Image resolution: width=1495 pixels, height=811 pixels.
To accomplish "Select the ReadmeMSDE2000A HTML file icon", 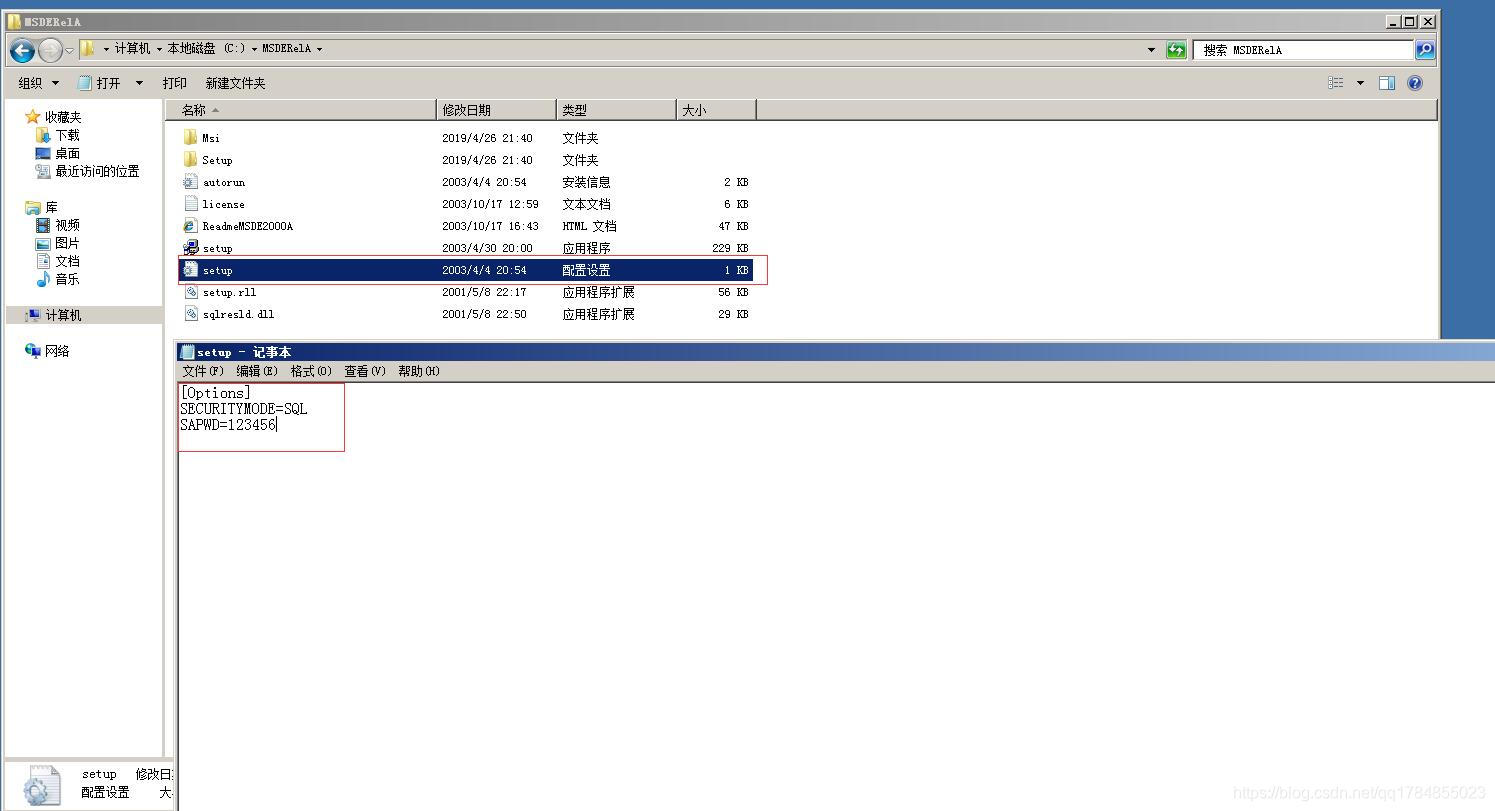I will pos(190,226).
